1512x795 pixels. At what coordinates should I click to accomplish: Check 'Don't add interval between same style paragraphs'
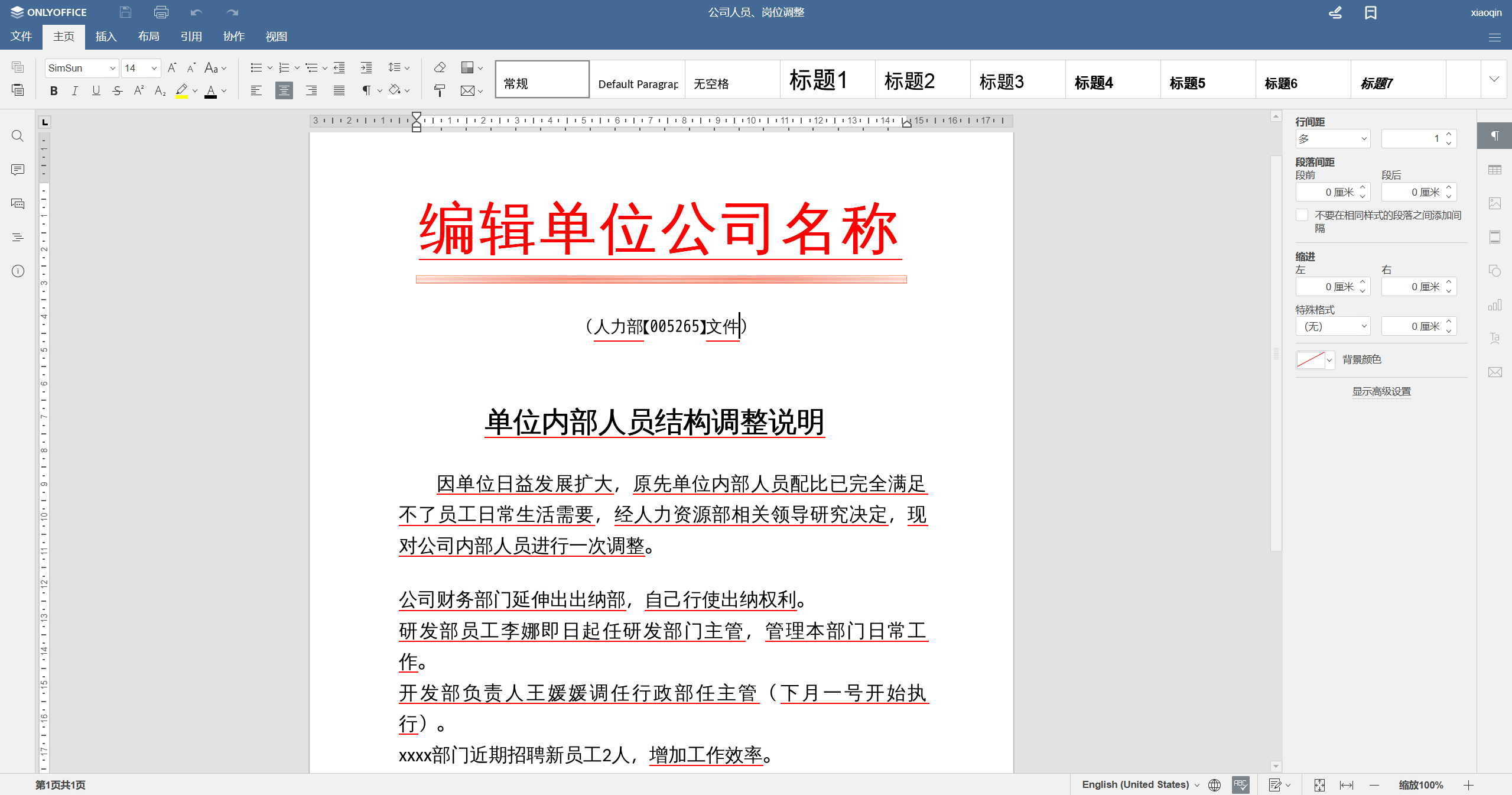(x=1302, y=215)
